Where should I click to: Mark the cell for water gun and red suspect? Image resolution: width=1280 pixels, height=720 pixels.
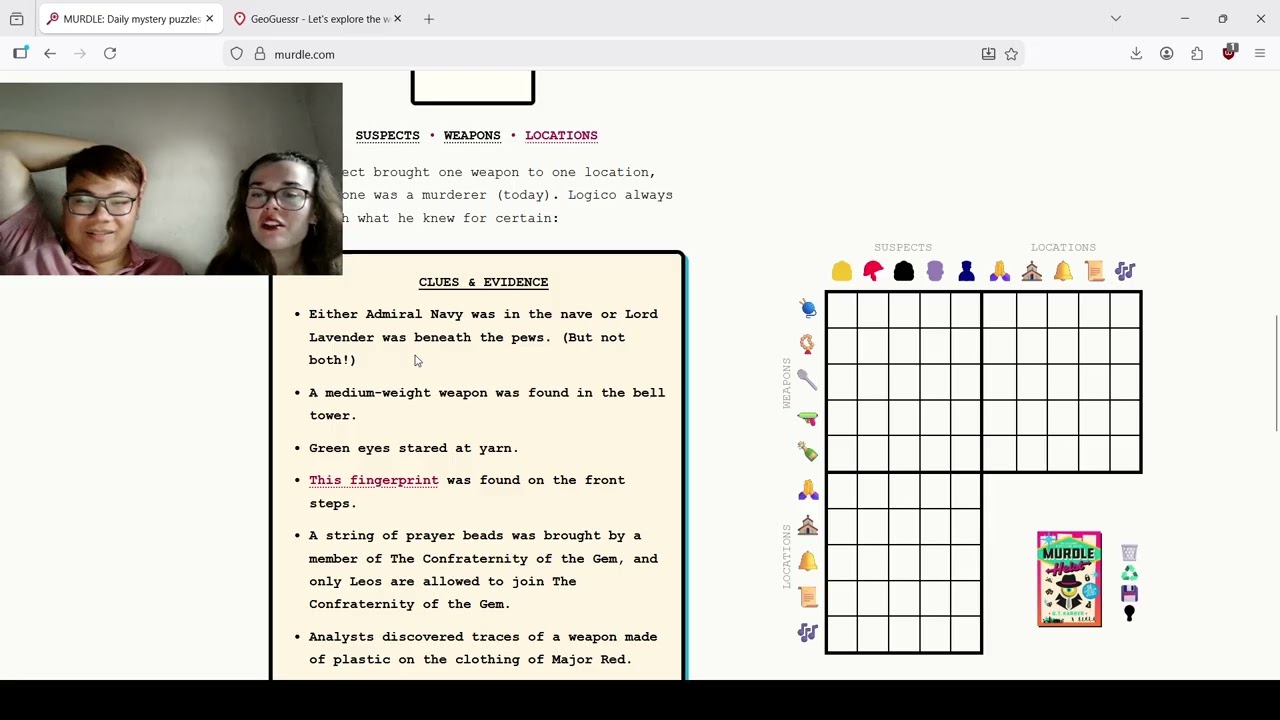873,418
